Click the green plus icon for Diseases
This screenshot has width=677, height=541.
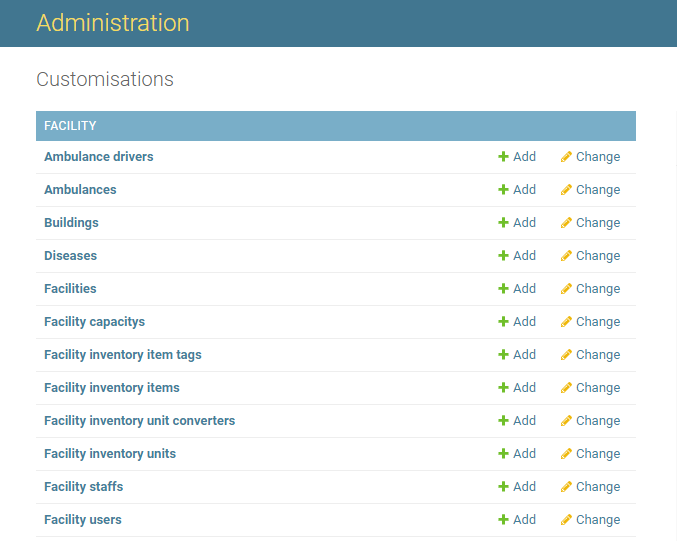click(503, 256)
